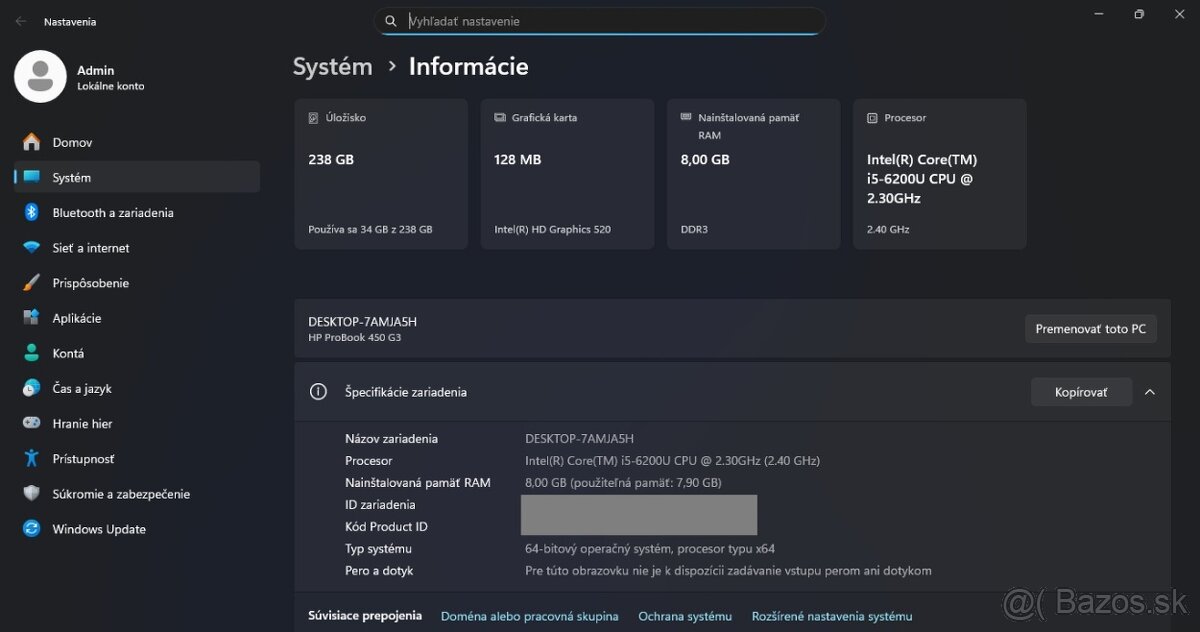1200x632 pixels.
Task: Select Prístupnosť in the navigation
Action: click(x=83, y=459)
